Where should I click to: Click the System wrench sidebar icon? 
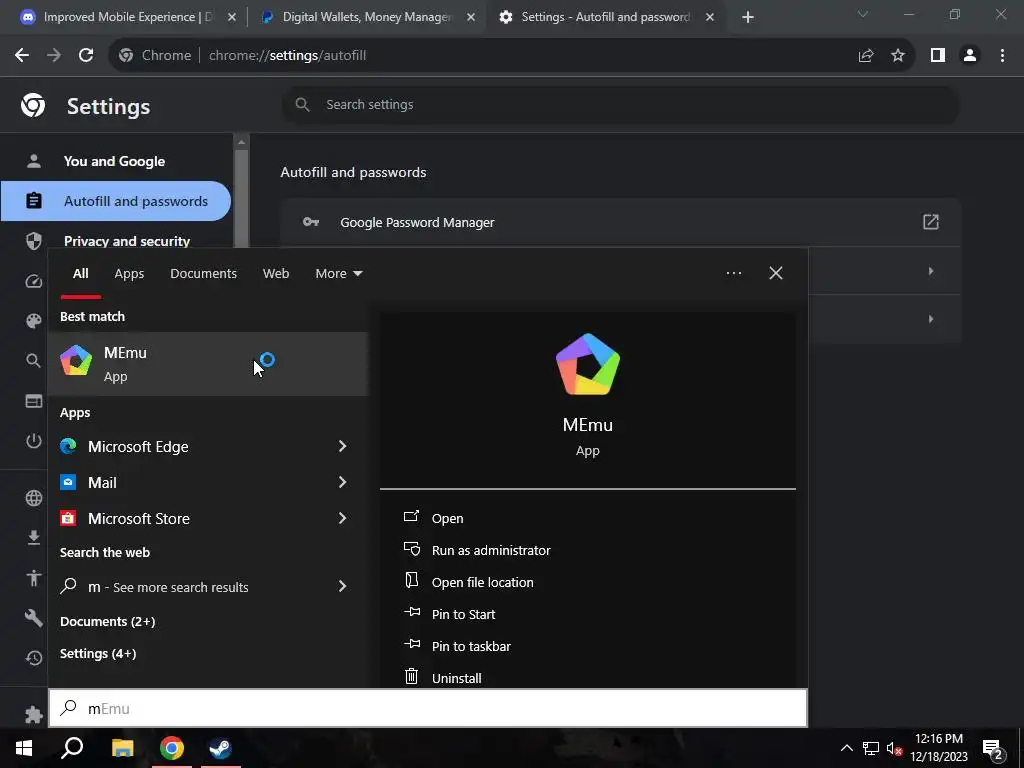click(34, 618)
